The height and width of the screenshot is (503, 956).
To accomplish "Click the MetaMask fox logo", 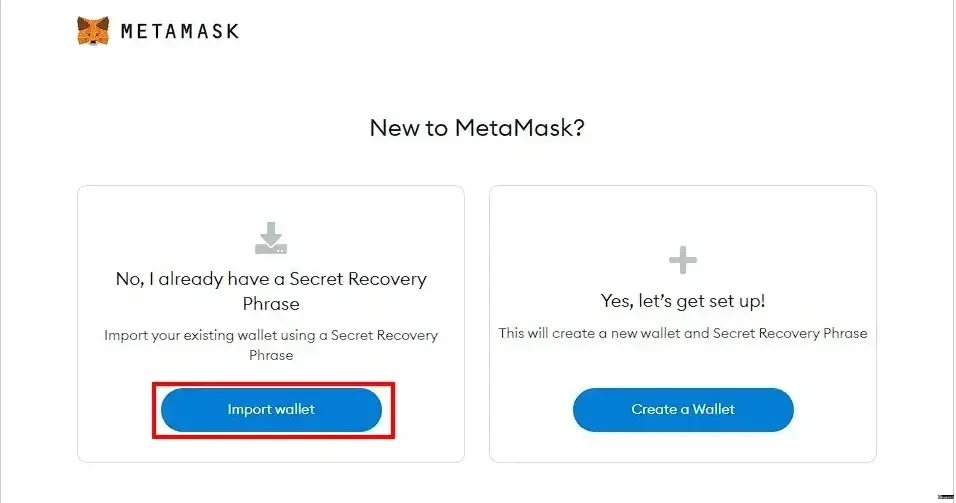I will [x=93, y=30].
